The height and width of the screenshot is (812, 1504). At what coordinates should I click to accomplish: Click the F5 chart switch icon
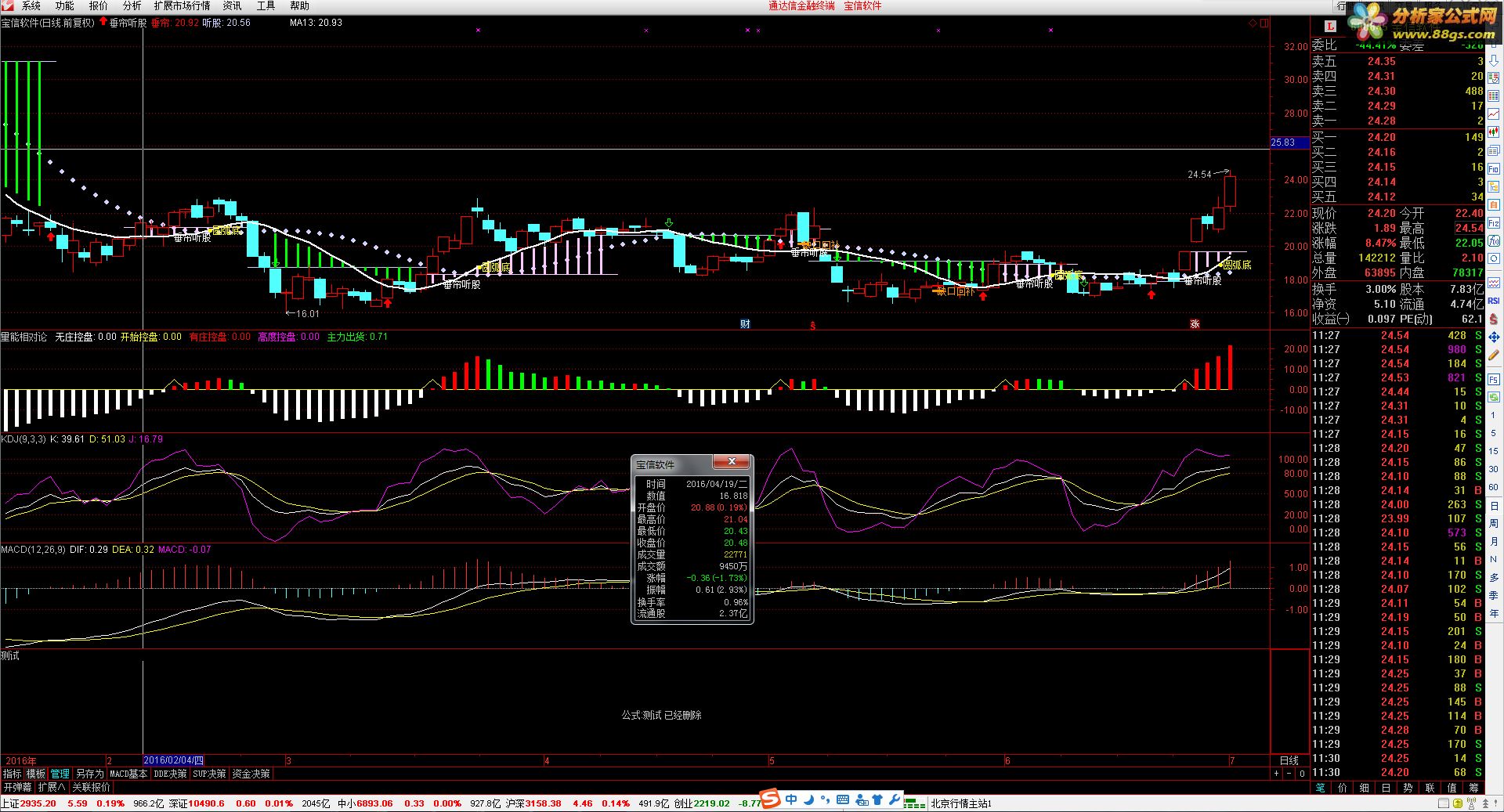click(1494, 379)
